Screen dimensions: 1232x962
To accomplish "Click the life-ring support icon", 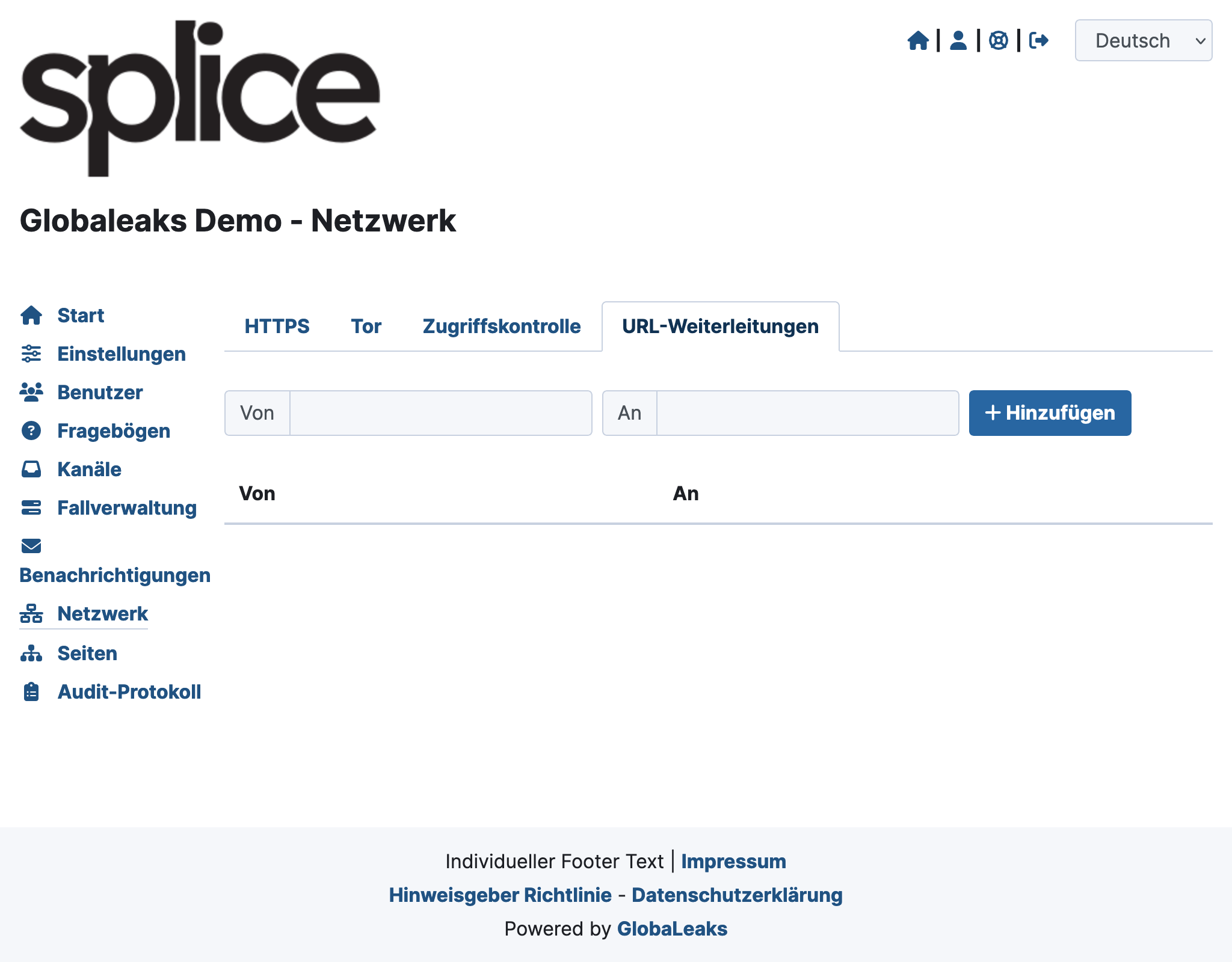I will [999, 40].
